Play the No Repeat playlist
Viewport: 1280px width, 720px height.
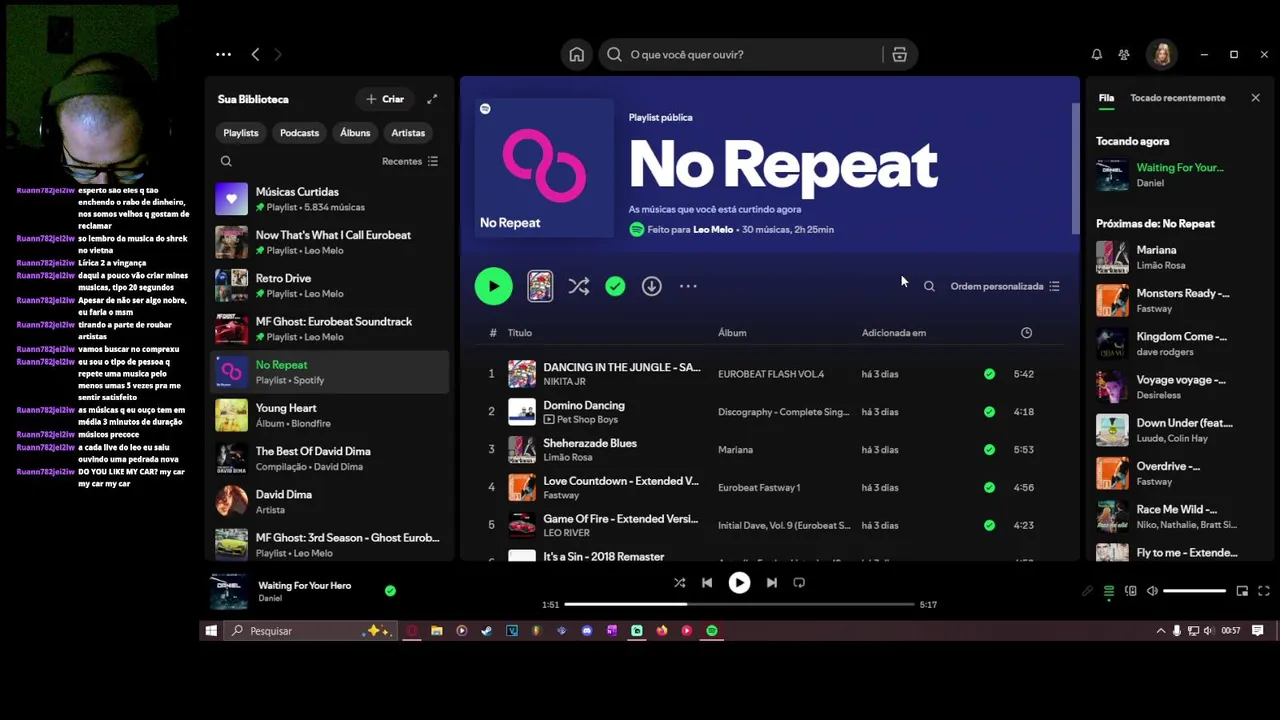tap(493, 286)
